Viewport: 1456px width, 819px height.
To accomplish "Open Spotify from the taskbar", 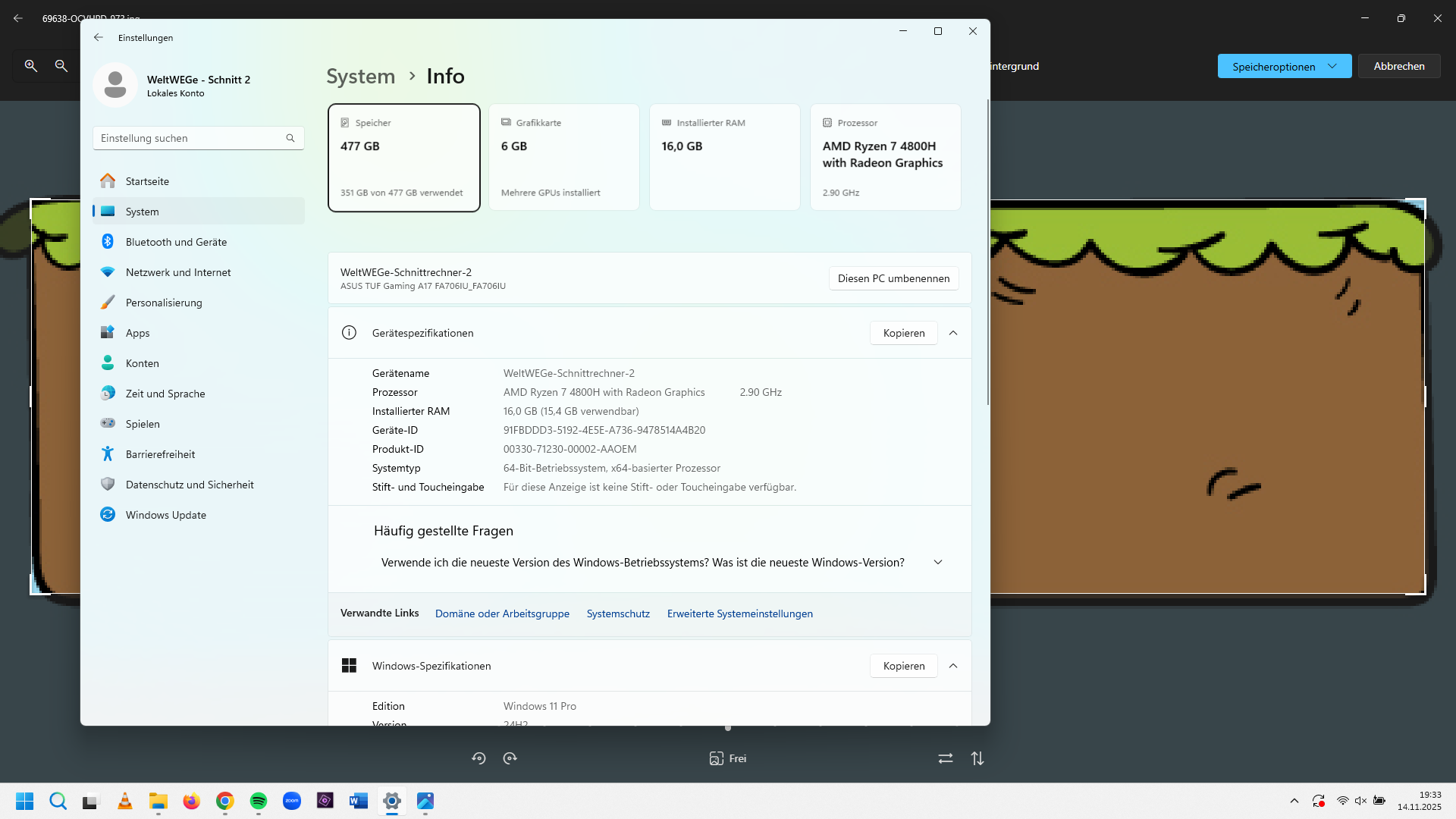I will (259, 801).
